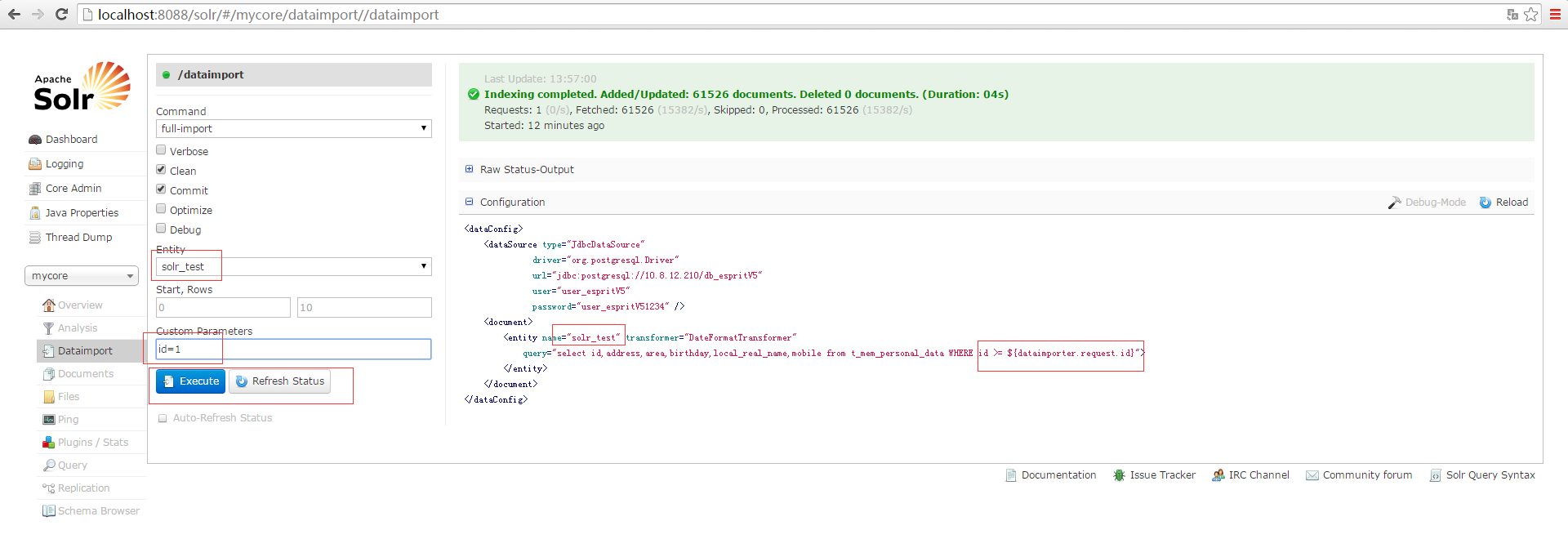
Task: Open the Logging menu item
Action: [65, 164]
